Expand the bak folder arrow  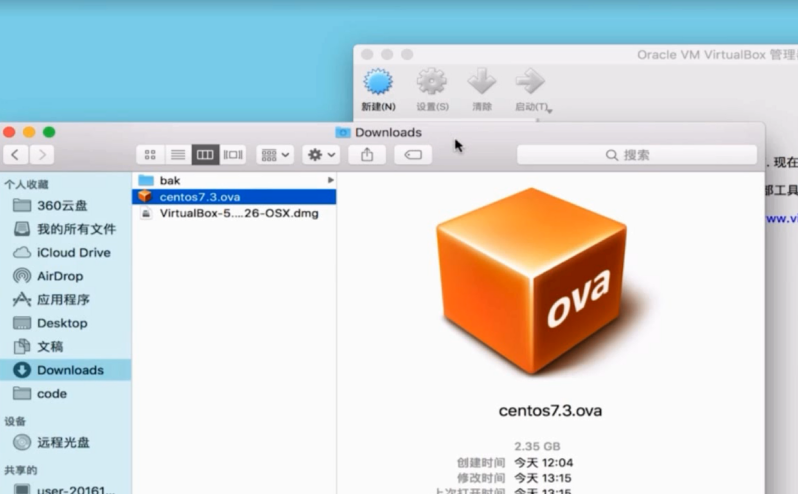(330, 180)
